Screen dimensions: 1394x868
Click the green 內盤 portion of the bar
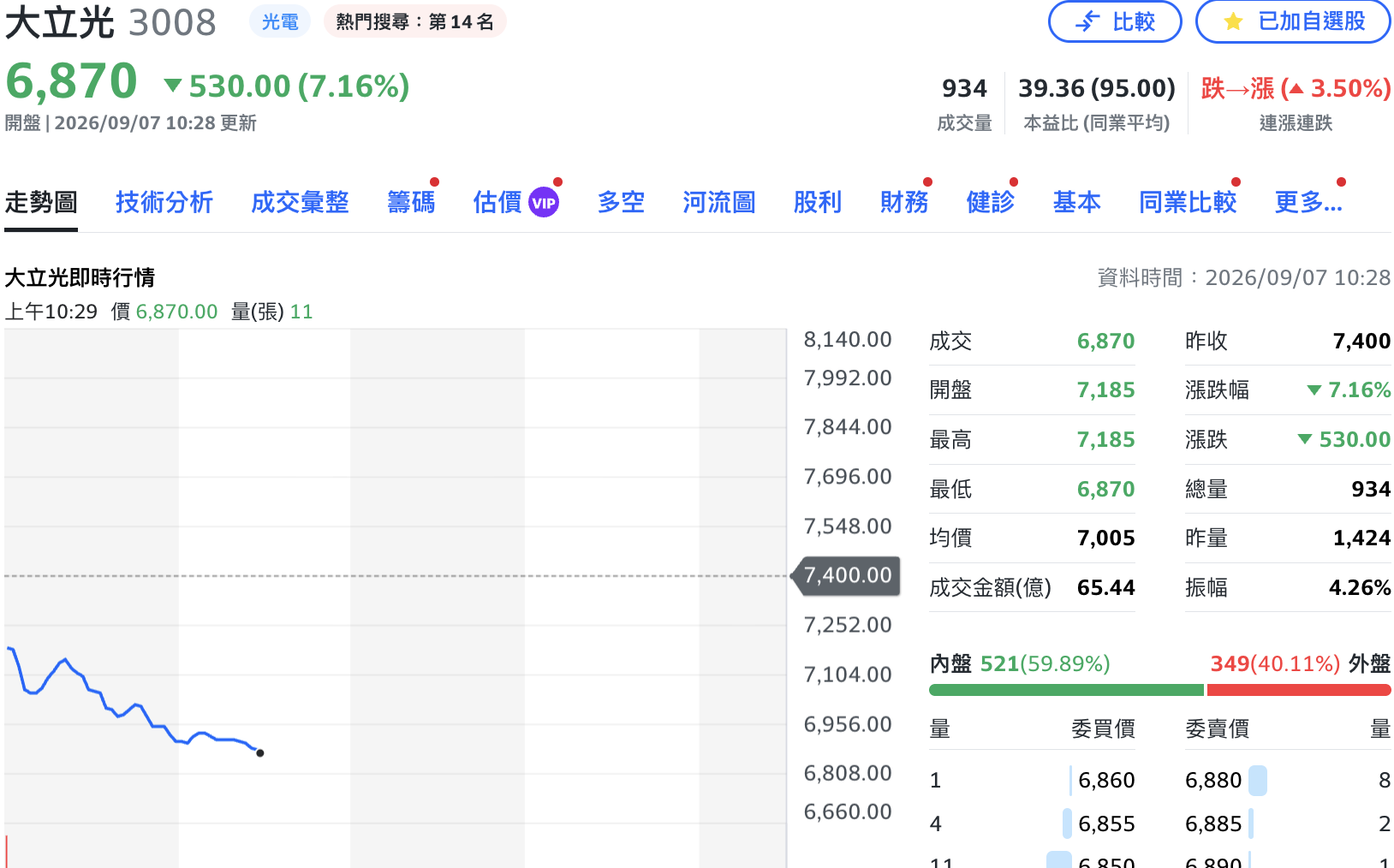[x=1066, y=690]
